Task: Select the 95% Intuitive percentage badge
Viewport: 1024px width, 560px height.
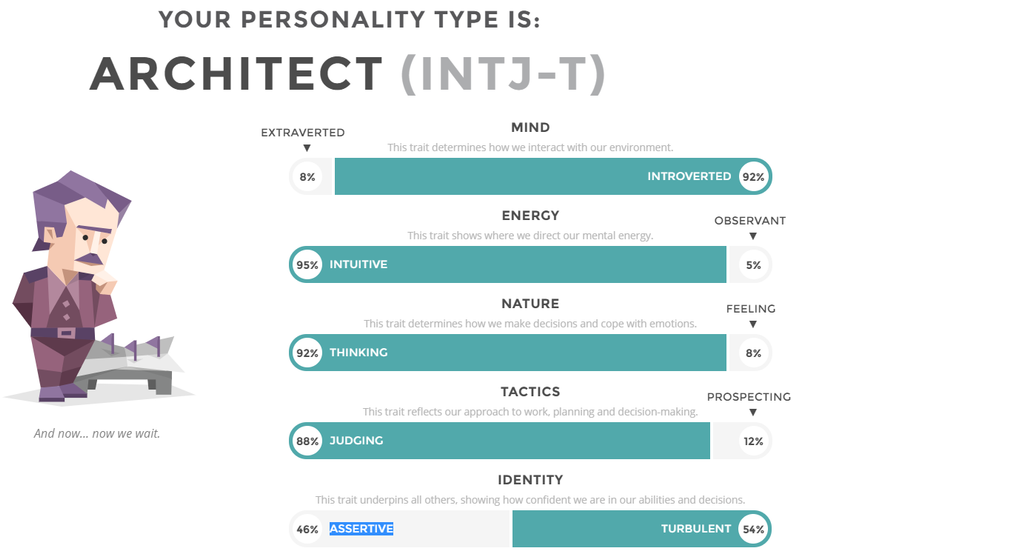Action: pos(307,265)
